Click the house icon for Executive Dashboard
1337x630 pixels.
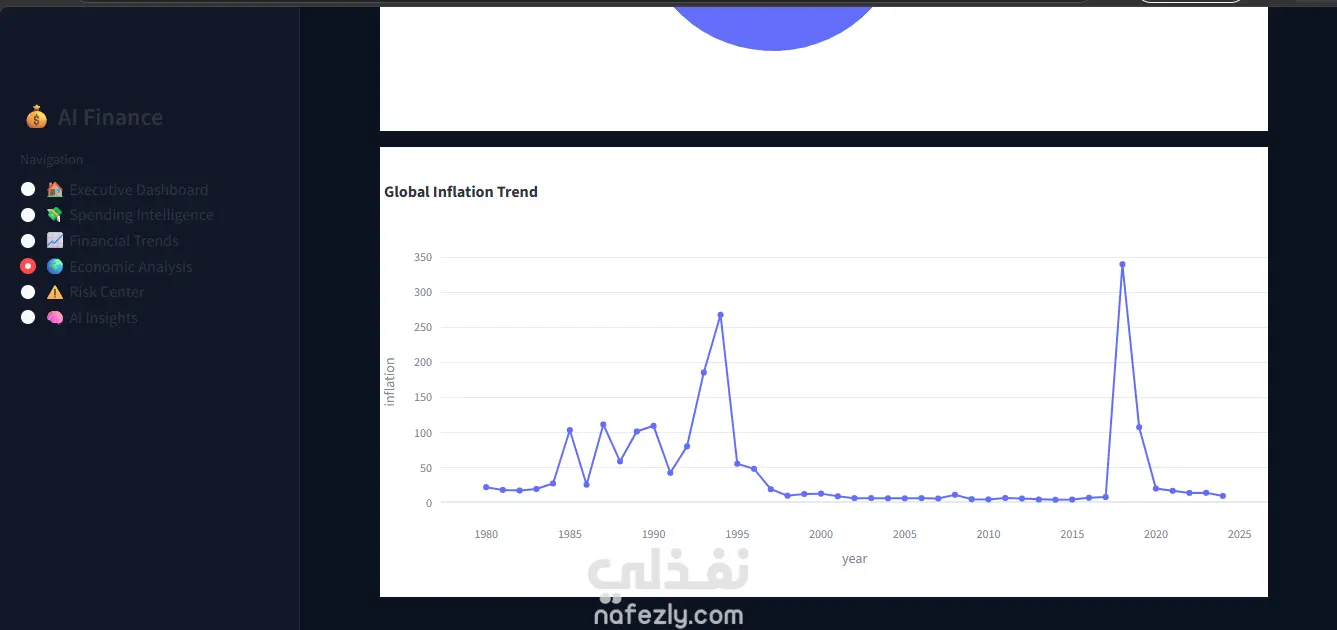click(55, 190)
